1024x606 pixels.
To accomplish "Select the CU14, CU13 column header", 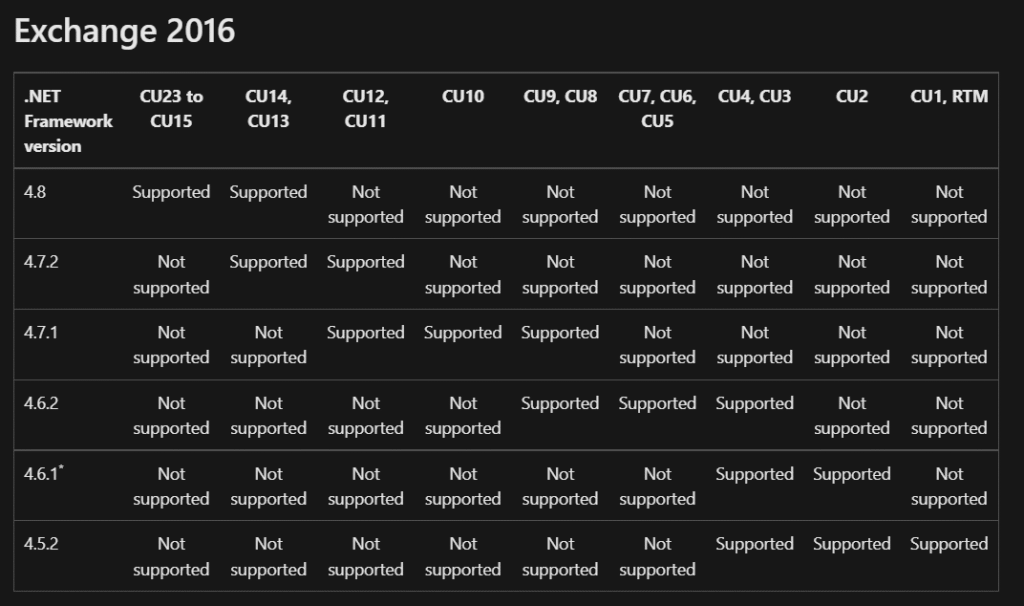I will click(268, 109).
